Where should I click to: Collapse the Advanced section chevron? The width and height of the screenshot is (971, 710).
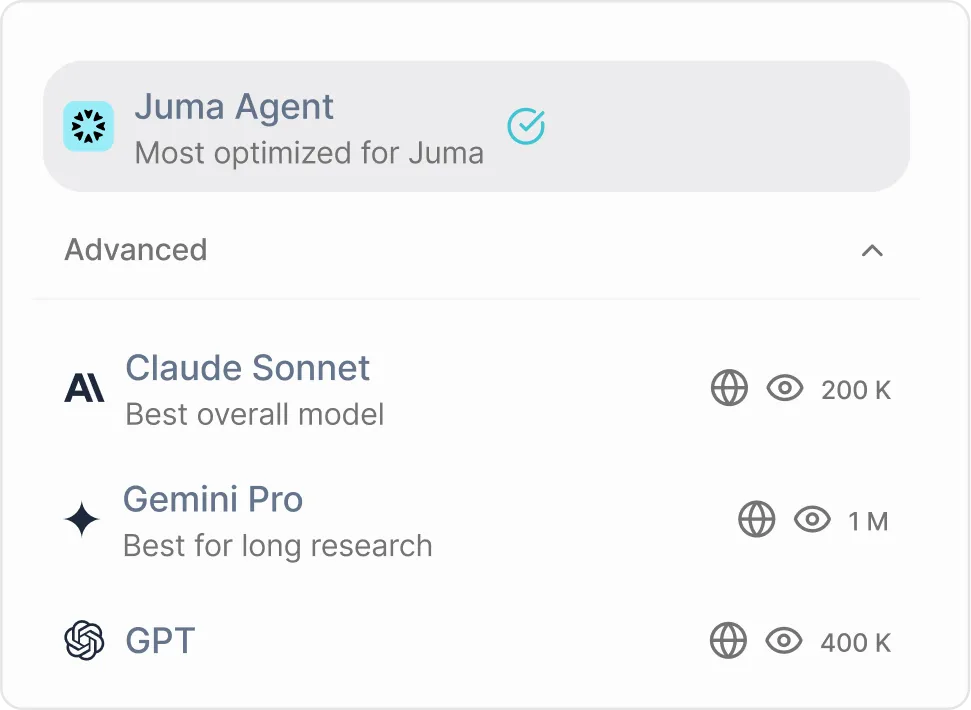tap(873, 251)
